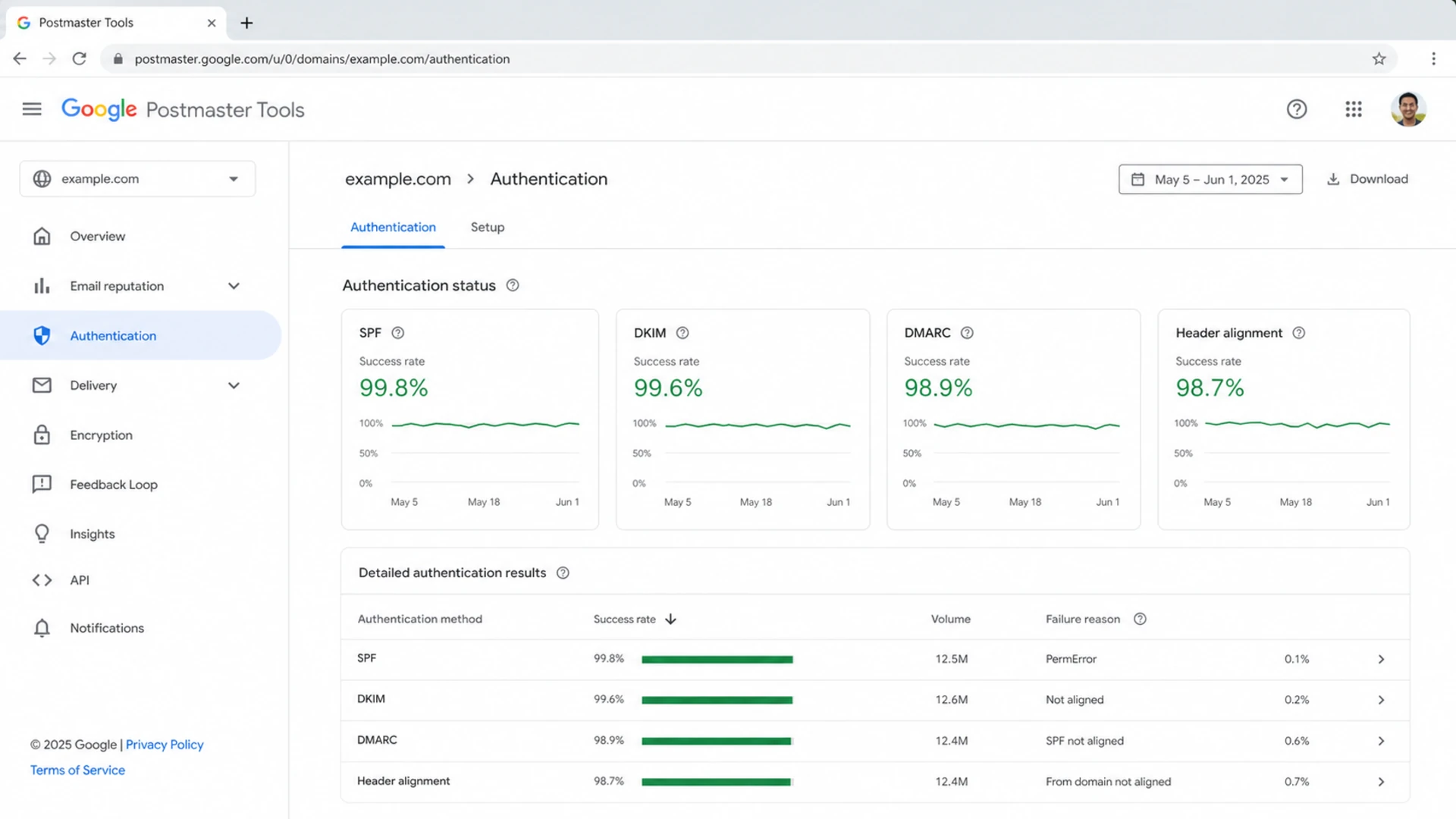Screen dimensions: 1456x819
Task: Click the Volume column header
Action: pos(951,619)
